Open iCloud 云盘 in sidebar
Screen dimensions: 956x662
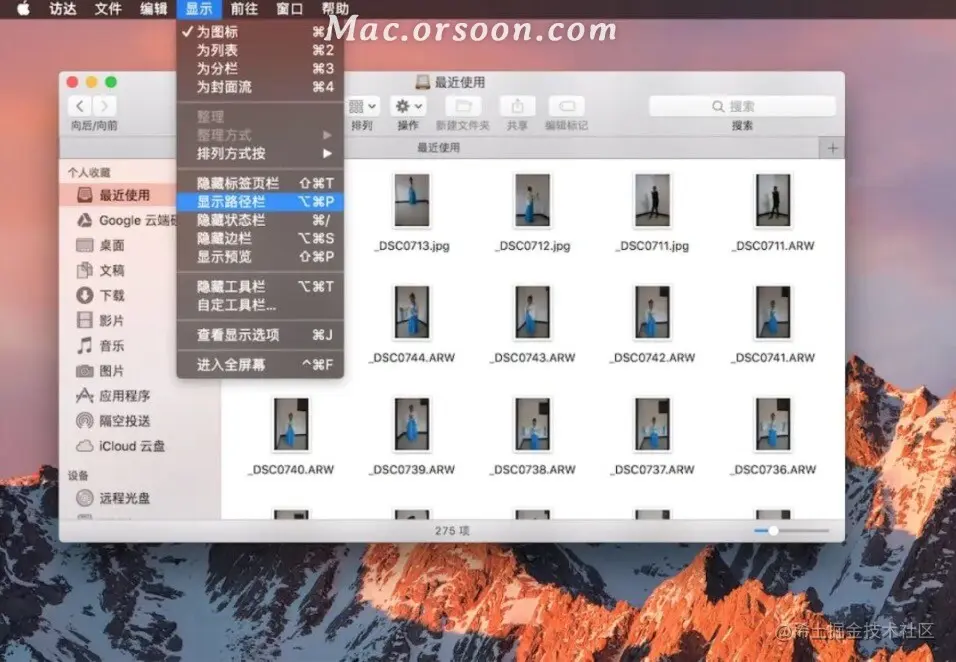(121, 446)
